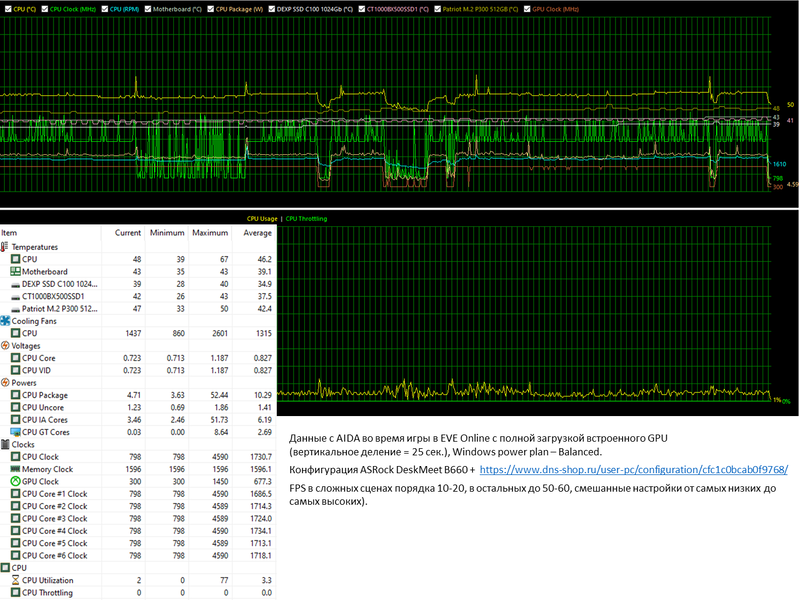Click the CPU Clock row icon

pos(16,457)
